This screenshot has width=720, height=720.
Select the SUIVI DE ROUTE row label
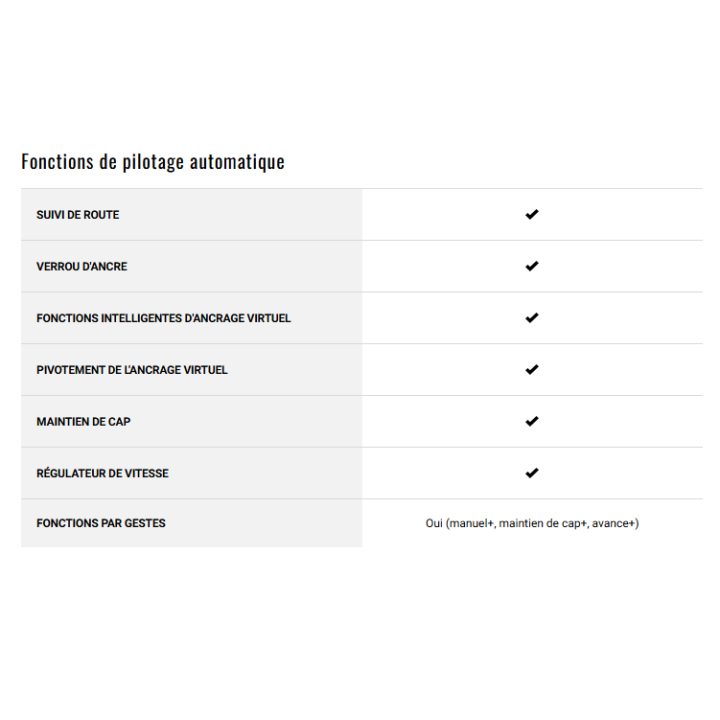click(x=78, y=215)
